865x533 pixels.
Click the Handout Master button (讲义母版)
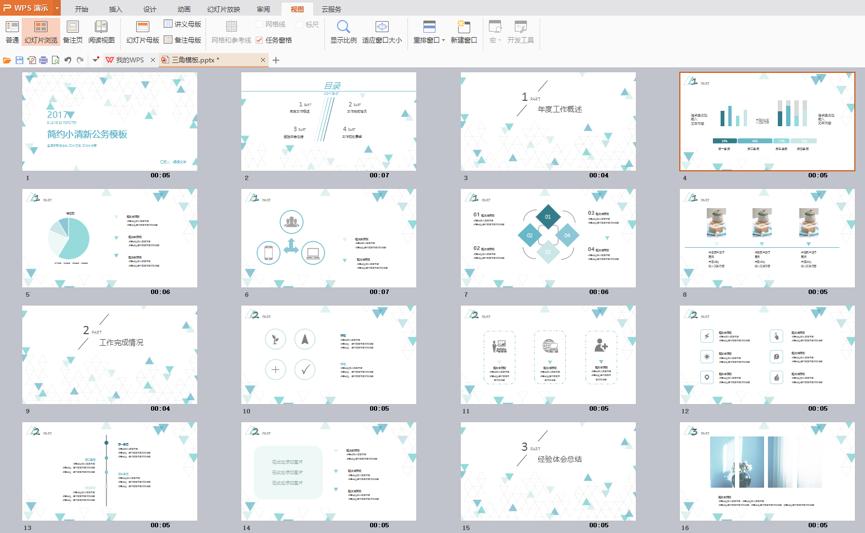182,24
